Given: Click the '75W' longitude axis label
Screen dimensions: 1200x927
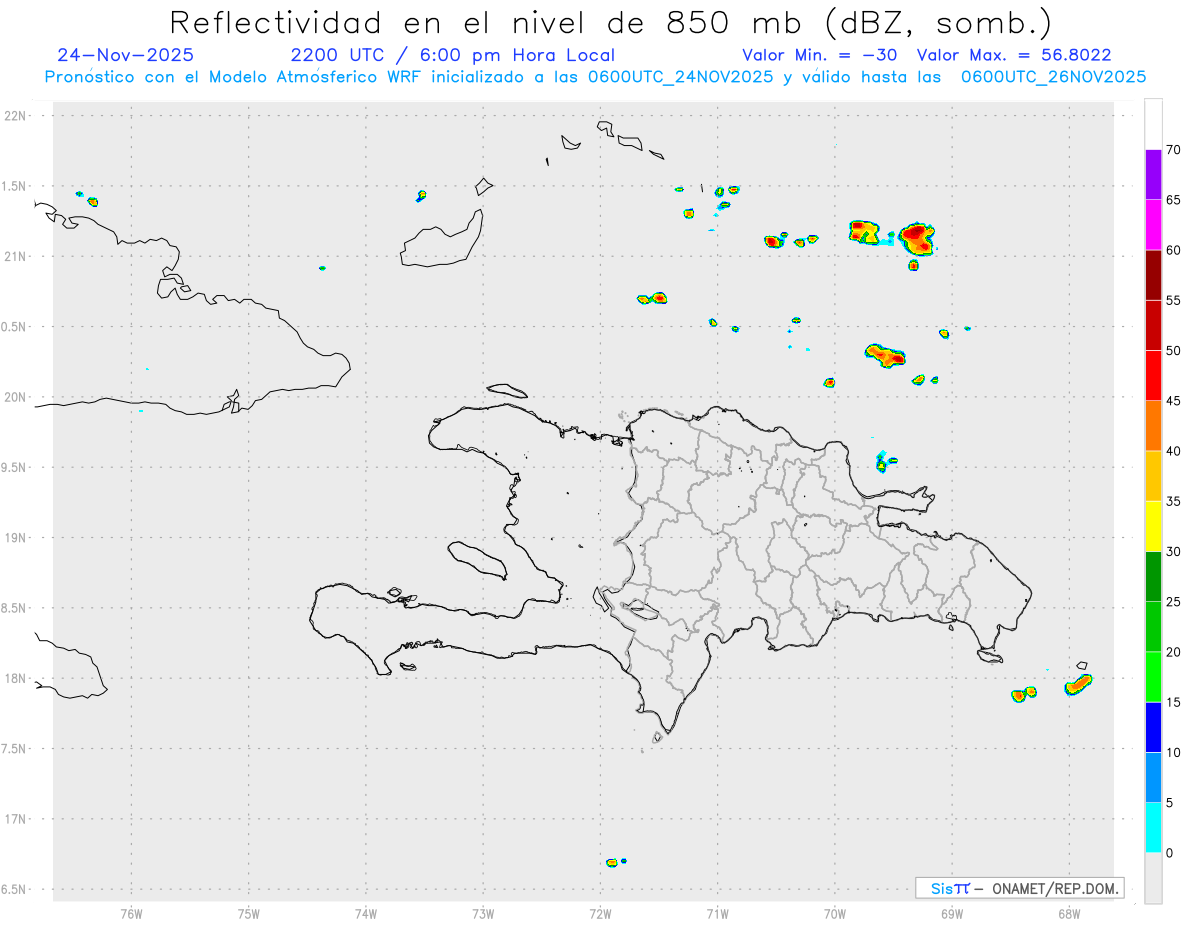Looking at the screenshot, I should (x=249, y=912).
